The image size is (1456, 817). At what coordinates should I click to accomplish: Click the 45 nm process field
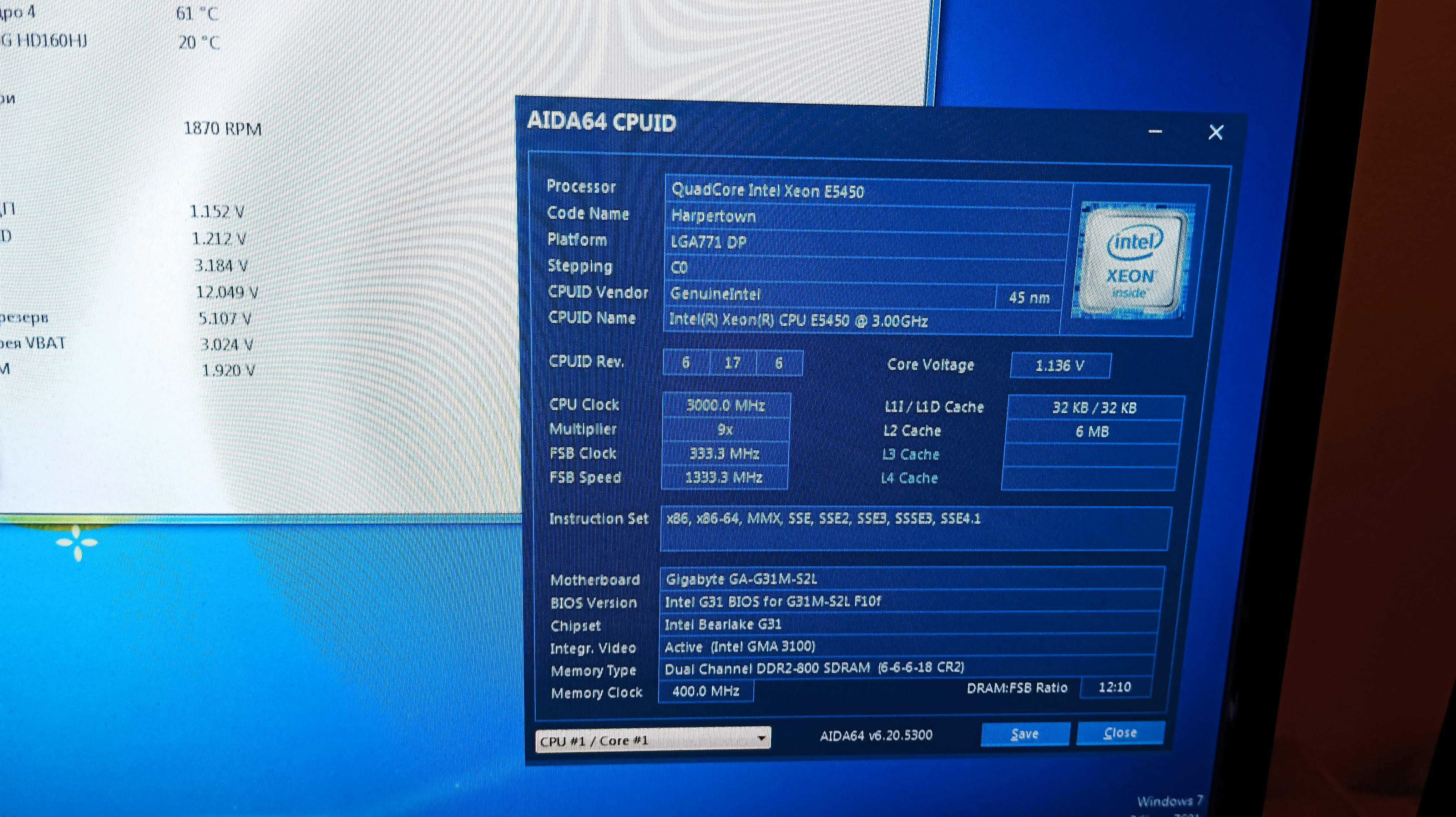[x=1029, y=297]
